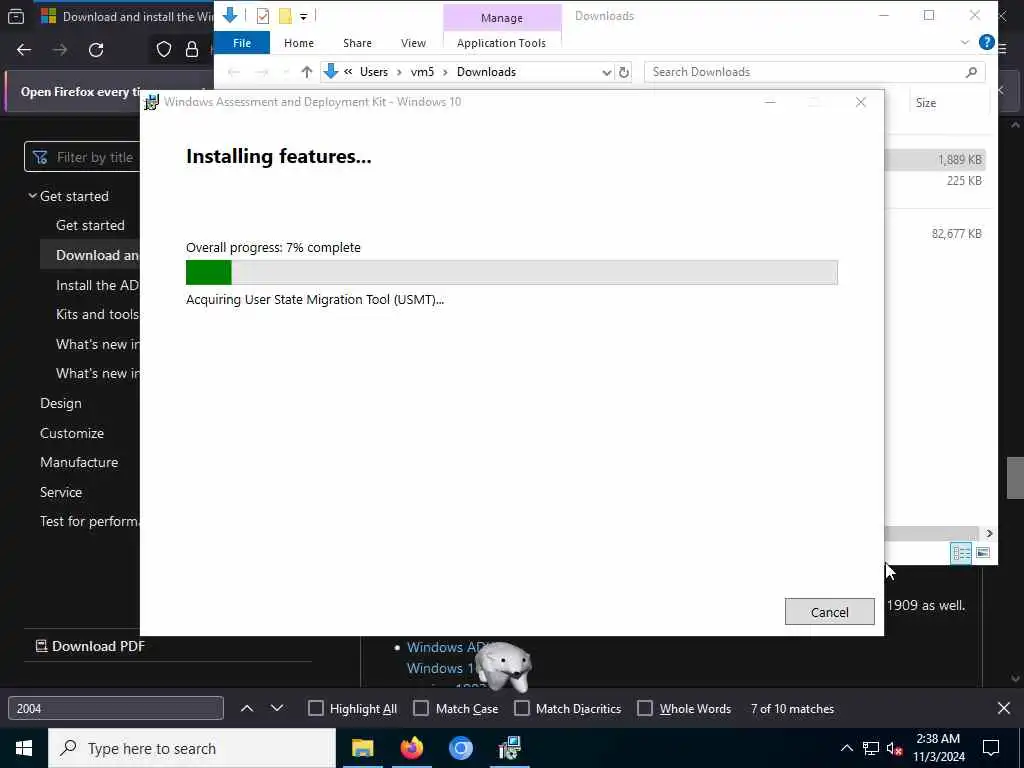Open File tab in Explorer window
This screenshot has height=768, width=1024.
click(242, 43)
